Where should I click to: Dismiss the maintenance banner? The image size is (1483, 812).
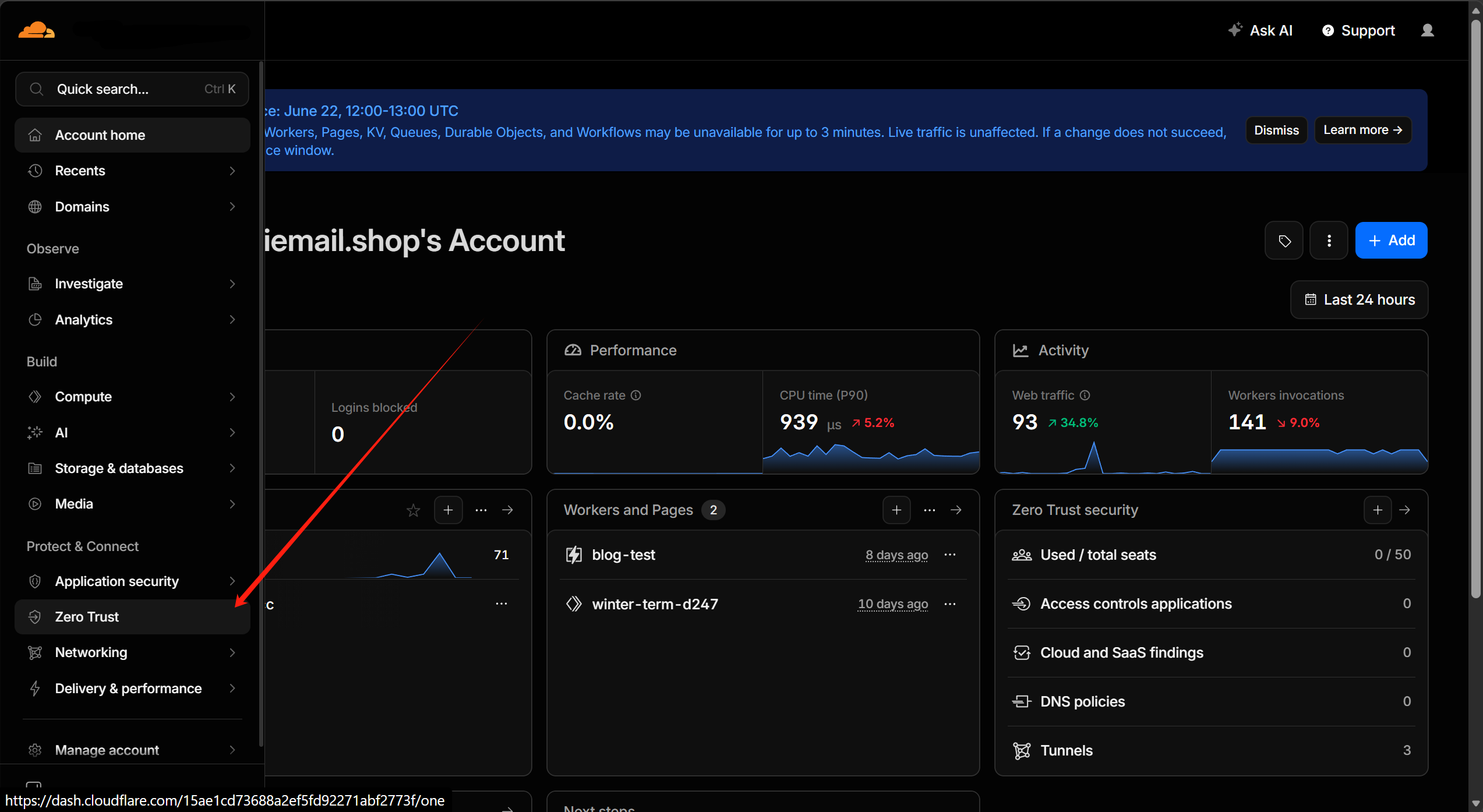(x=1276, y=130)
